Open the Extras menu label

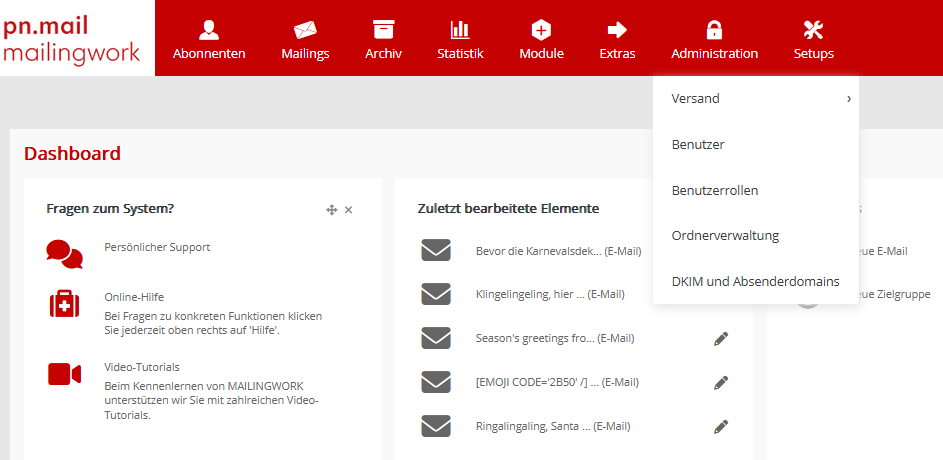pyautogui.click(x=617, y=54)
